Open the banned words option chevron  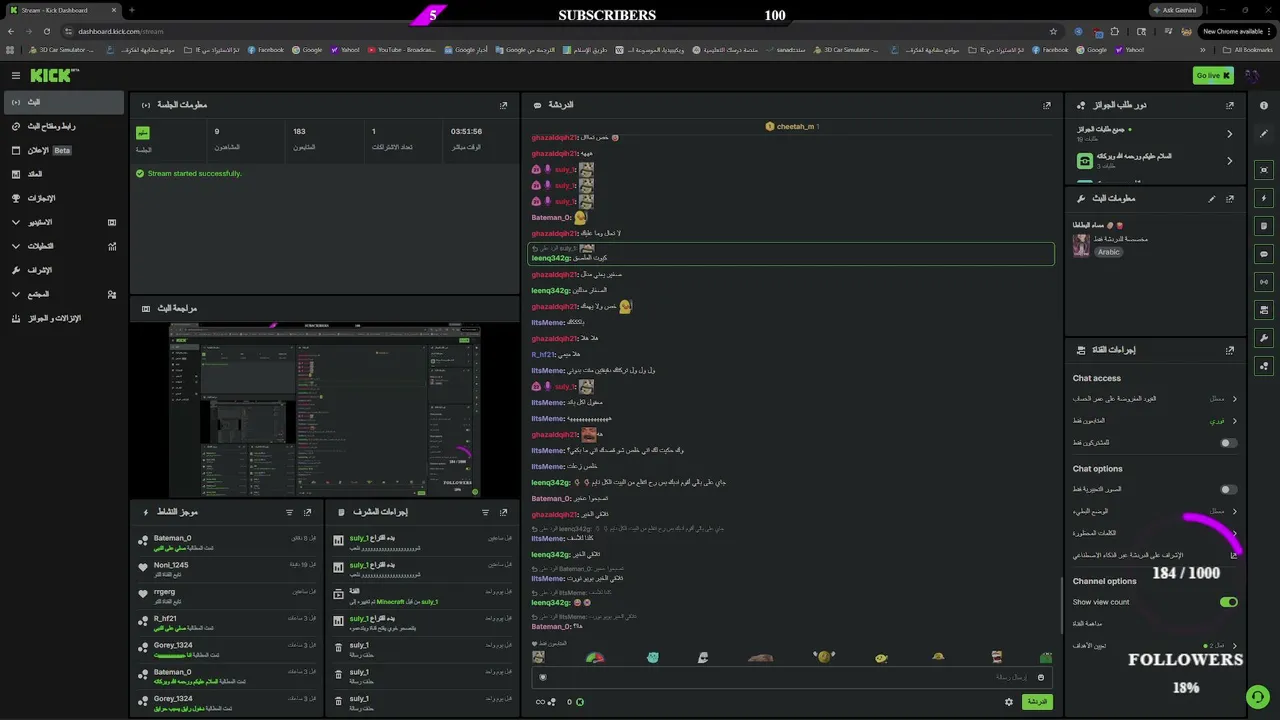1235,533
